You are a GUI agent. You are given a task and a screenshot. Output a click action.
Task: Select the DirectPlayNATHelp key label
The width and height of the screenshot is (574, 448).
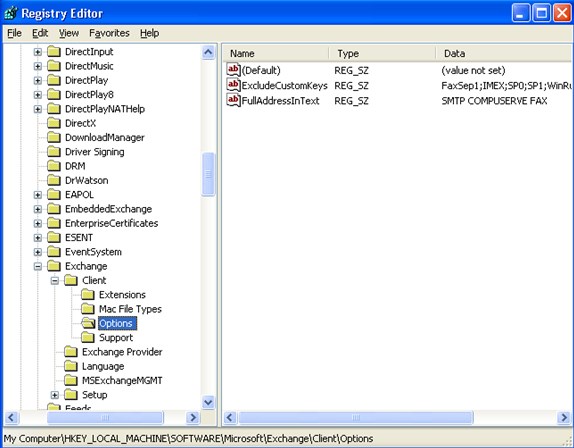tap(105, 109)
